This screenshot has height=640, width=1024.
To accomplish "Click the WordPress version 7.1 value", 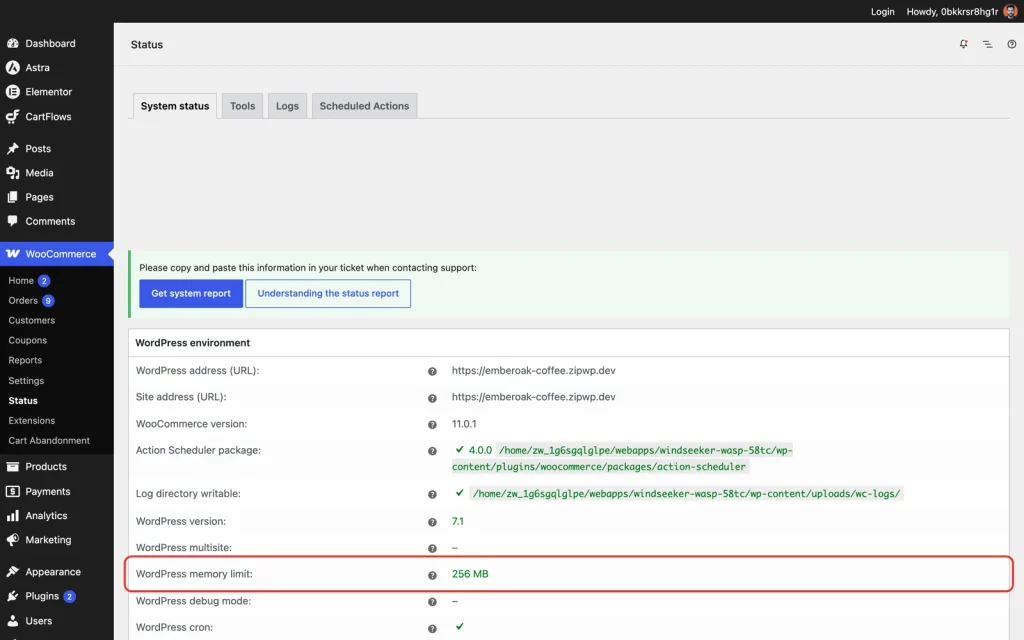I will (458, 521).
